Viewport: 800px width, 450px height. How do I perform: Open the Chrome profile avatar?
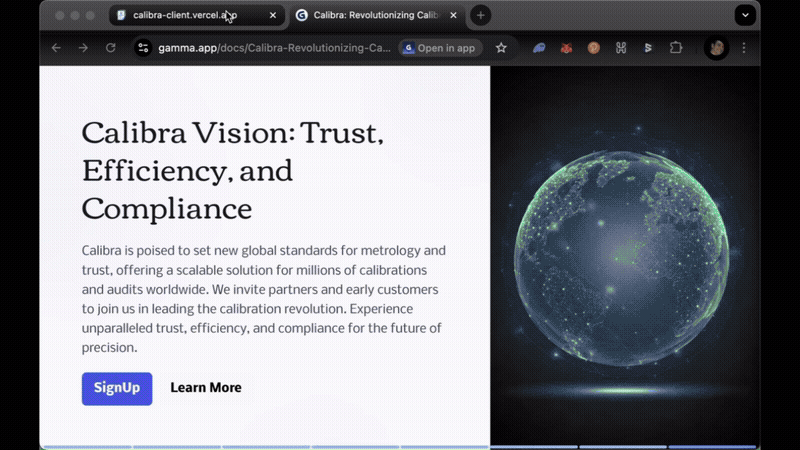tap(716, 48)
